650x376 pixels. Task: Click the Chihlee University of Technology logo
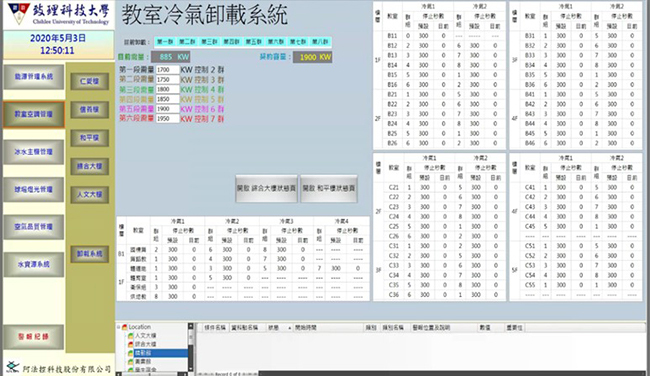coord(58,15)
